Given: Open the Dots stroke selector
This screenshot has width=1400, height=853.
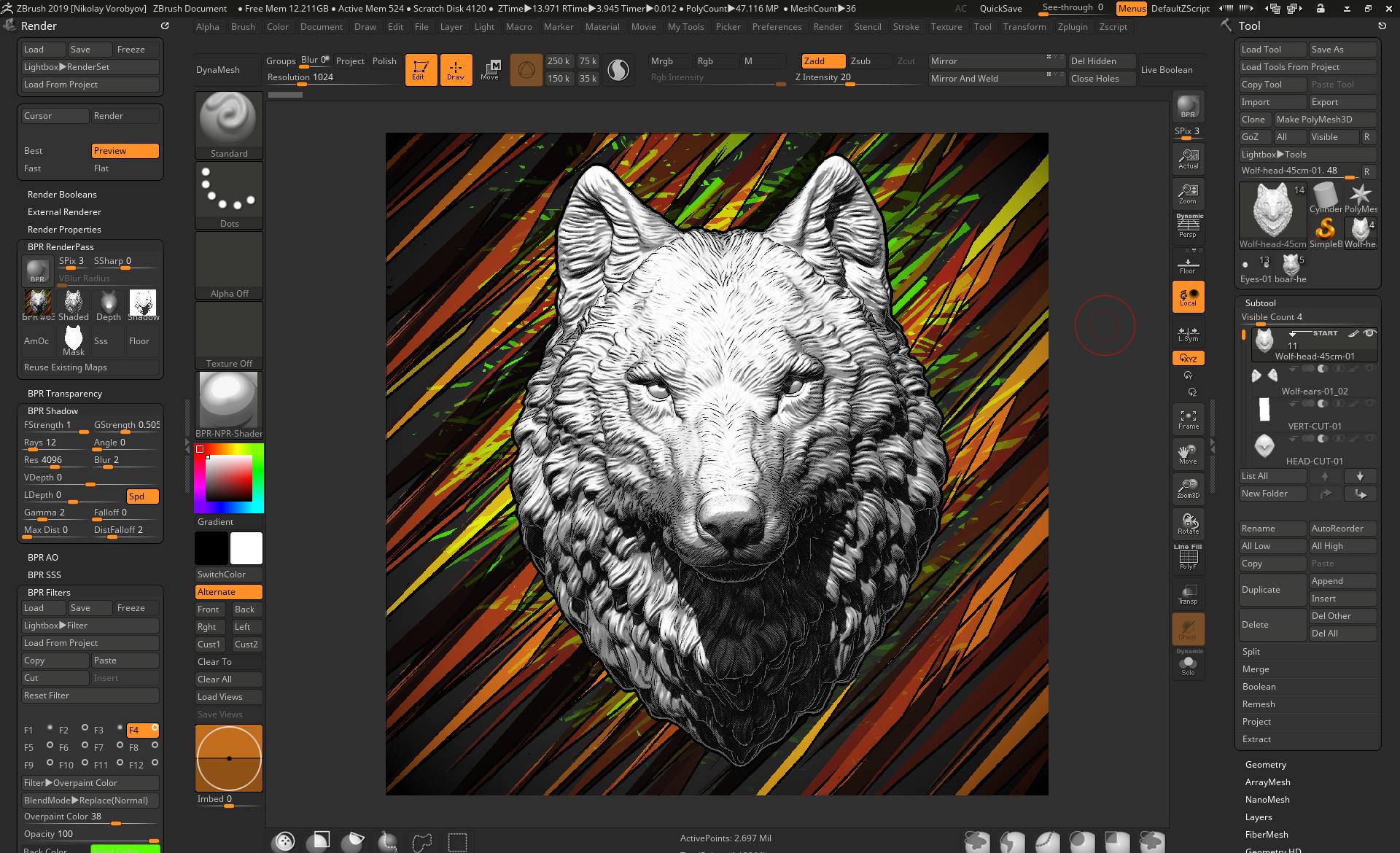Looking at the screenshot, I should (x=229, y=195).
